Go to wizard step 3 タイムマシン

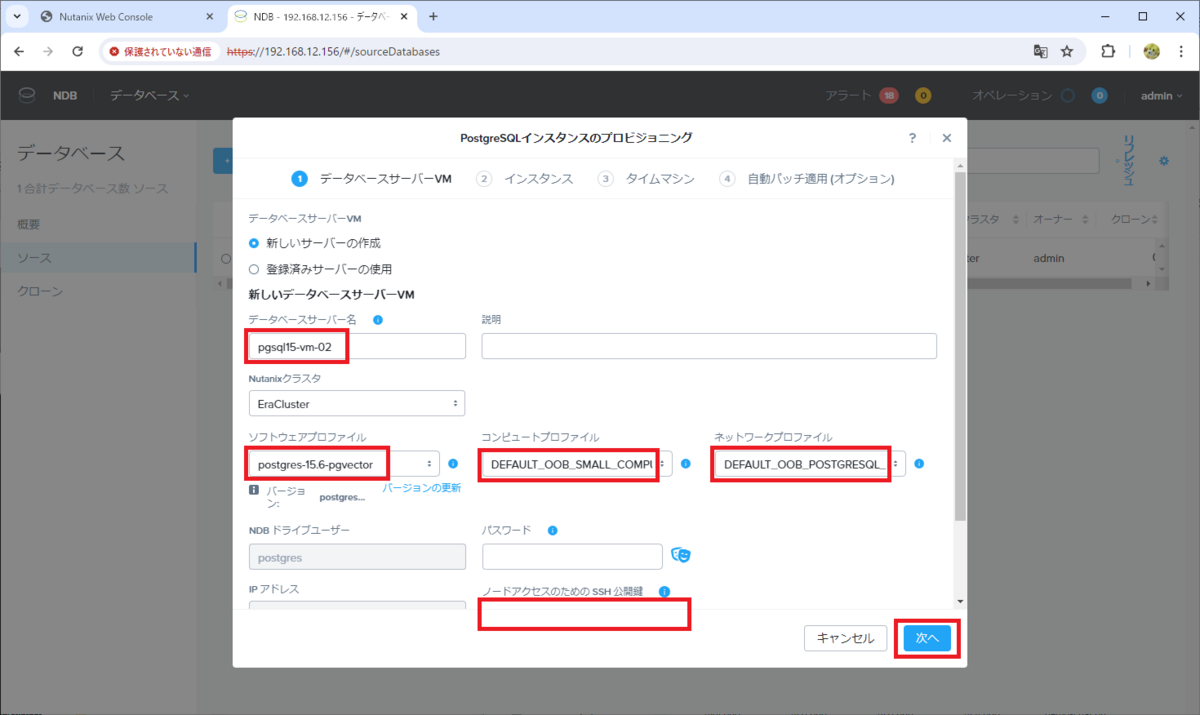click(646, 179)
